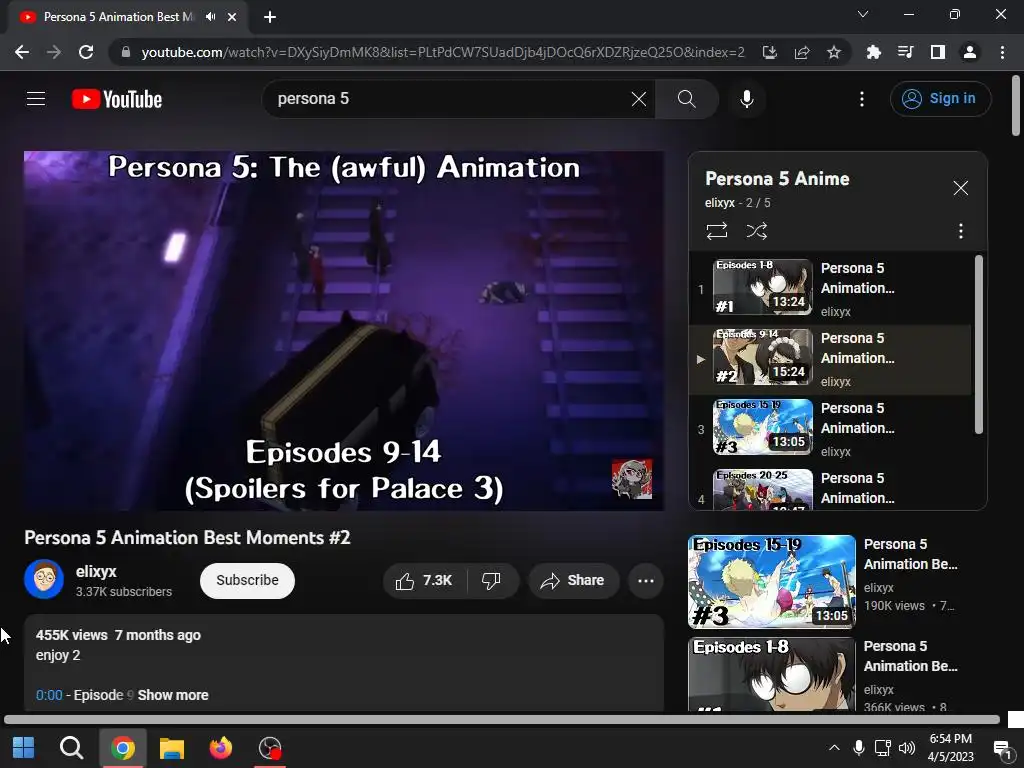Viewport: 1024px width, 768px height.
Task: Mute the tab via speaker icon
Action: [210, 17]
